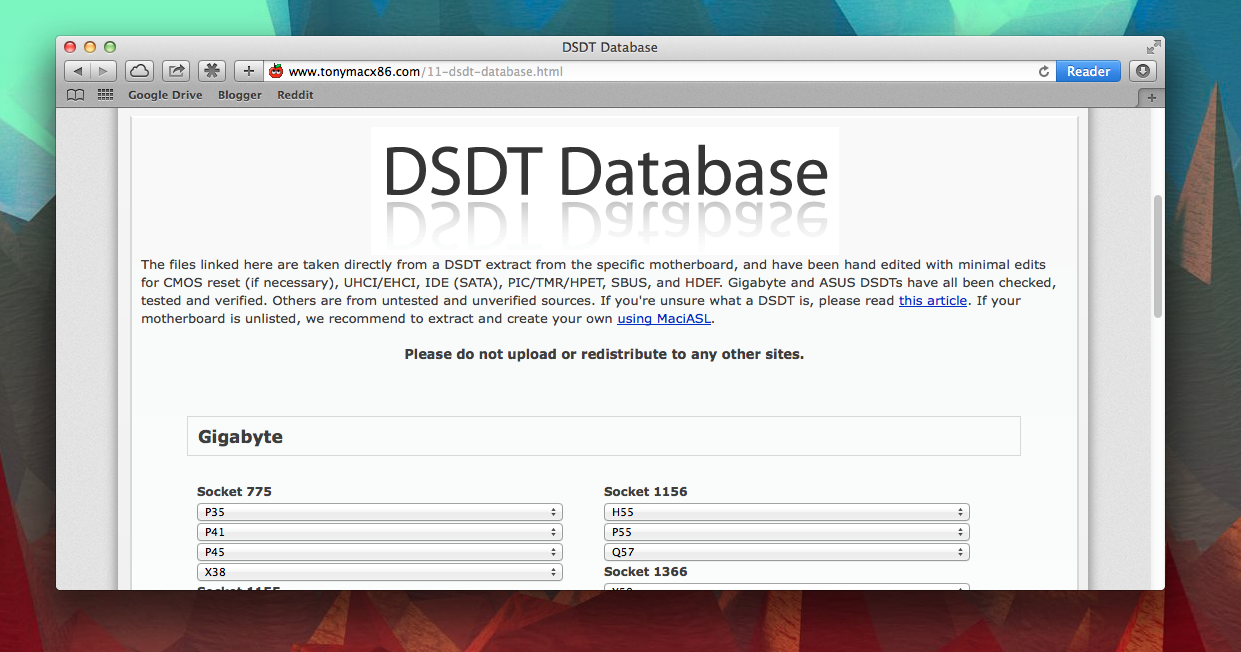The width and height of the screenshot is (1241, 652).
Task: Open the iCloud Tabs button
Action: [x=140, y=71]
